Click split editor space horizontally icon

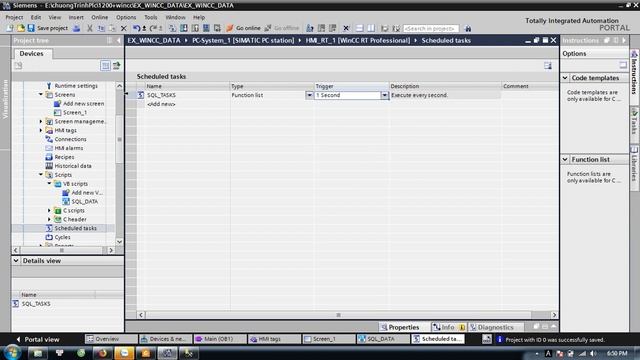click(x=360, y=28)
